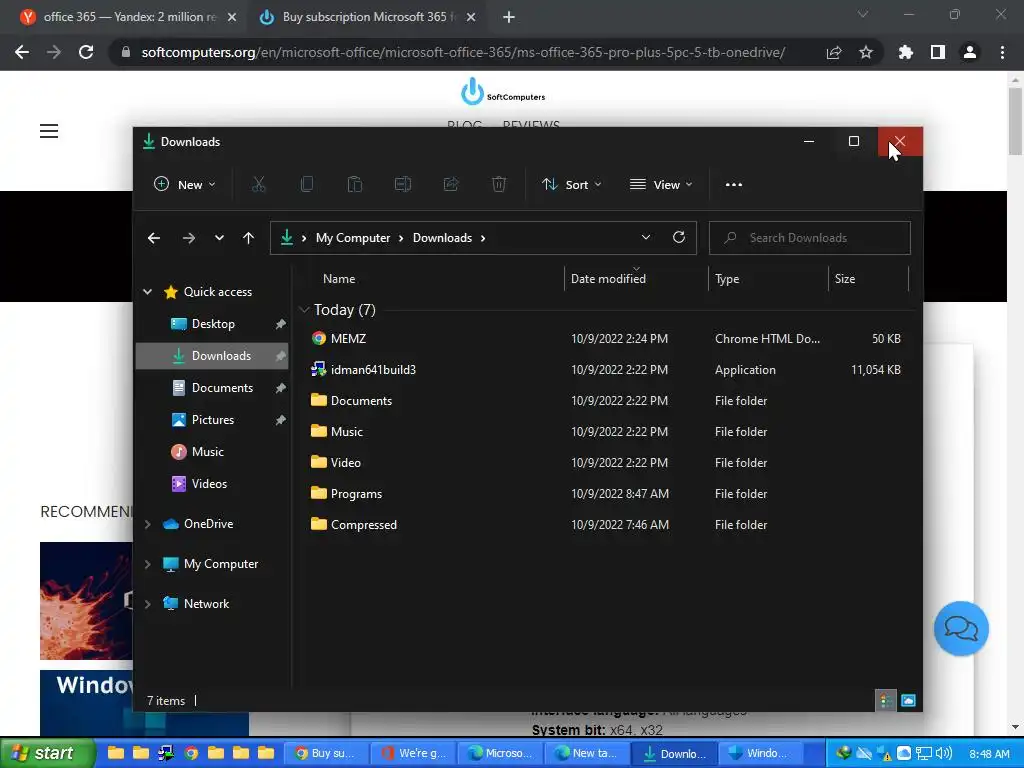Go up one folder level

pos(248,238)
